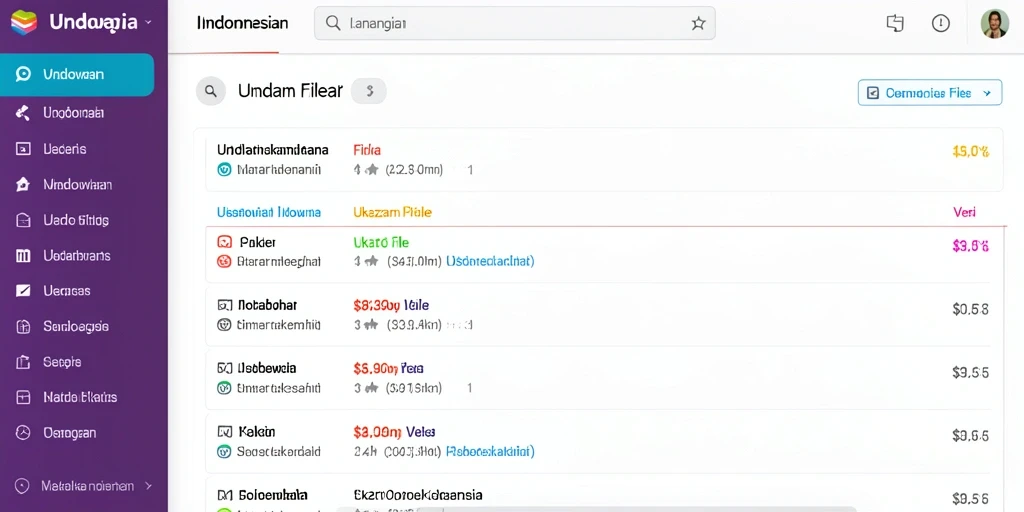The height and width of the screenshot is (512, 1024).
Task: Open the alert circle icon in header
Action: pyautogui.click(x=940, y=24)
